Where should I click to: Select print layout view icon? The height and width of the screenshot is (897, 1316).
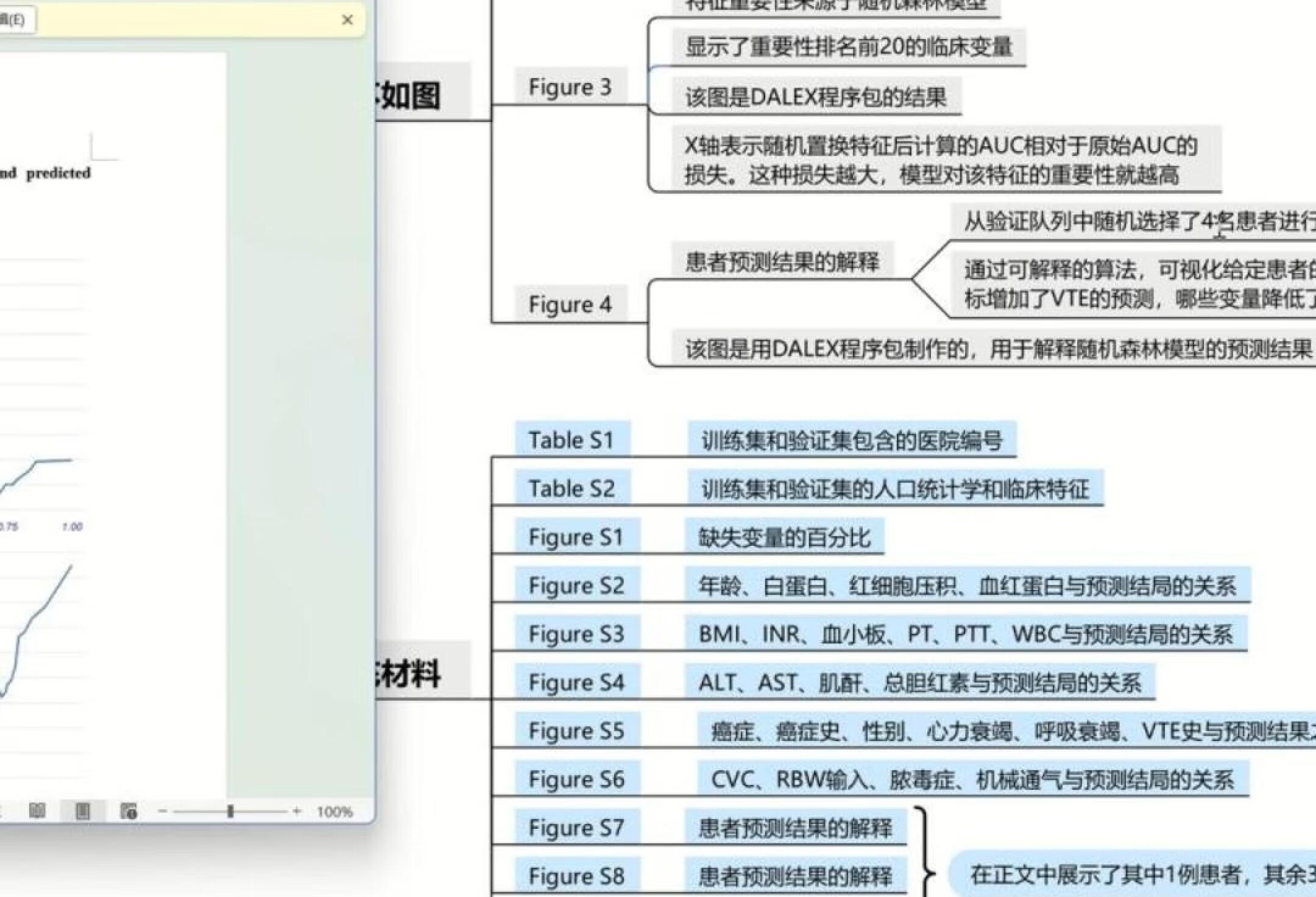tap(82, 810)
